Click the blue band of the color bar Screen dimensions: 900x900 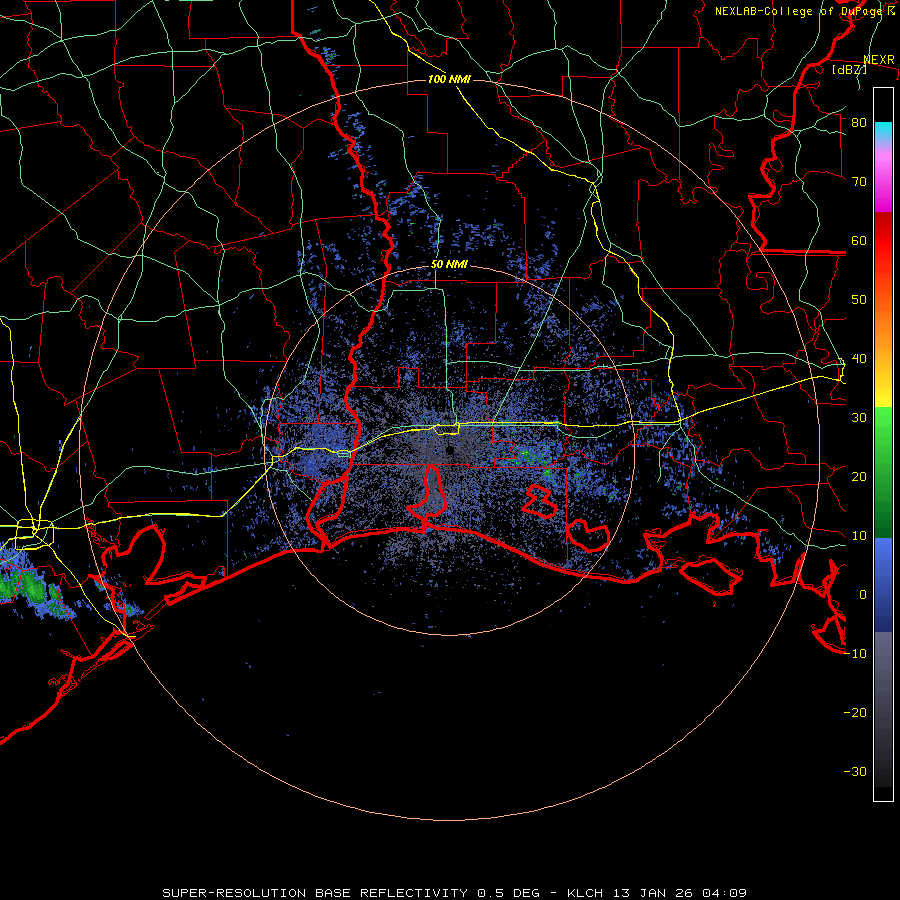[883, 585]
